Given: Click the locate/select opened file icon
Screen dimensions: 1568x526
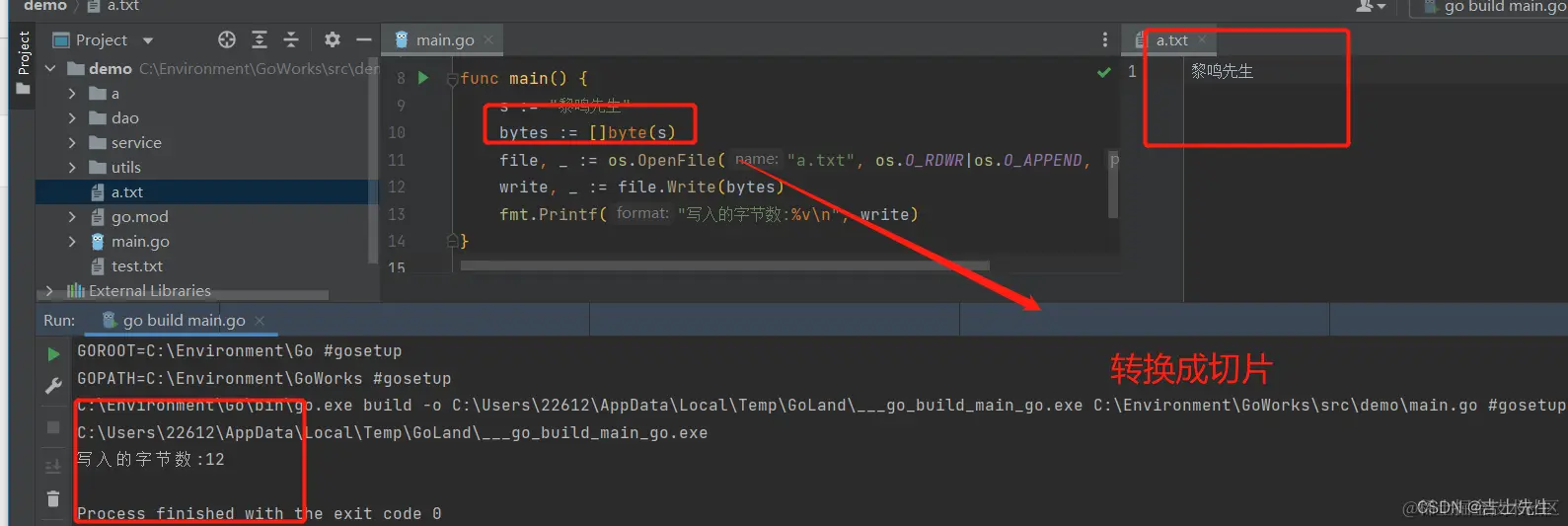Looking at the screenshot, I should (227, 39).
